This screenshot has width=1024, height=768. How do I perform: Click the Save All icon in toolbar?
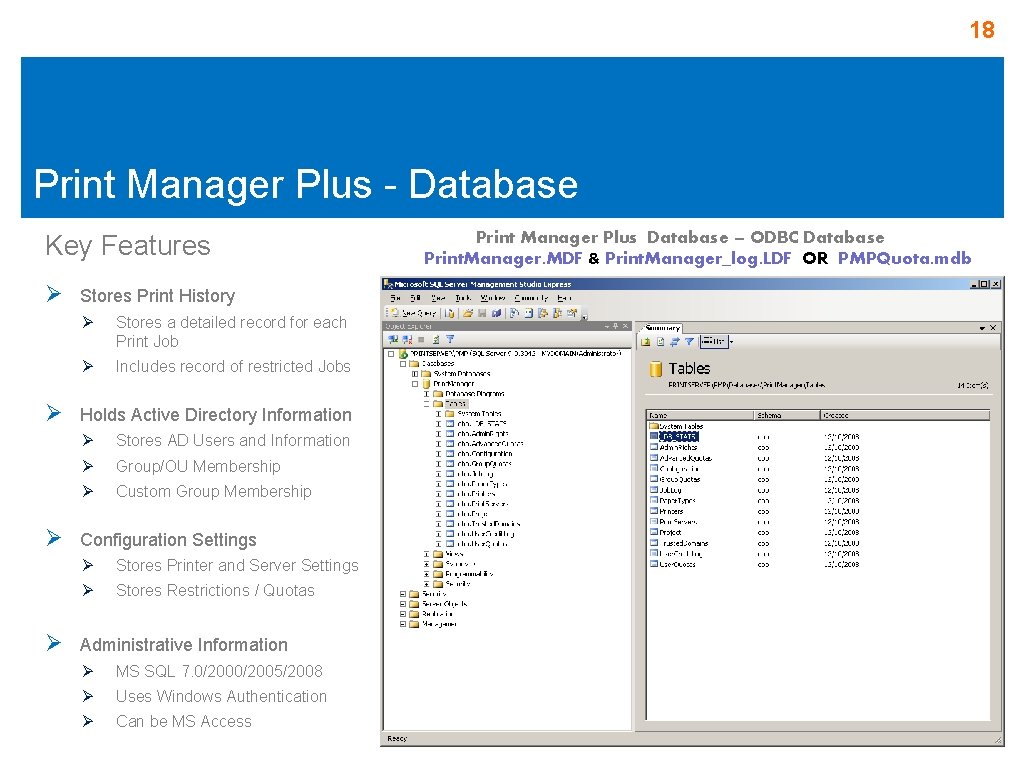[x=496, y=313]
